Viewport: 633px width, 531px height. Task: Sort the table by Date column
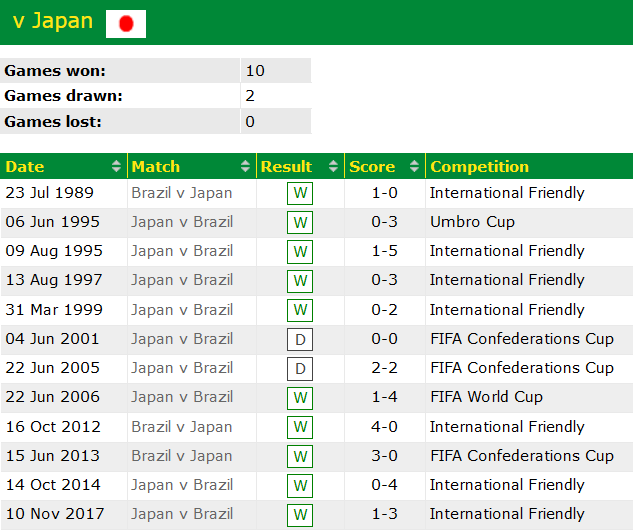[x=64, y=167]
